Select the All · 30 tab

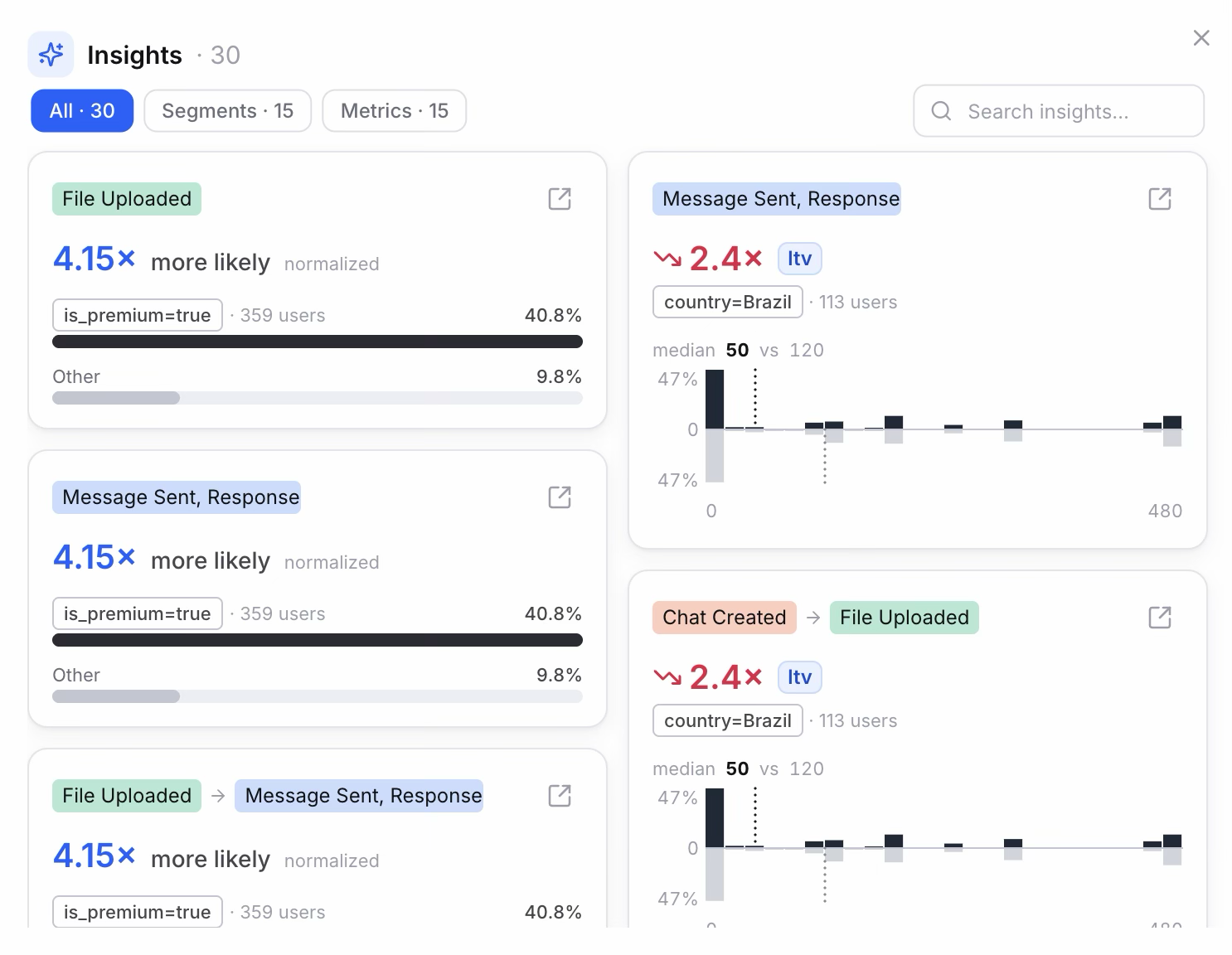(x=82, y=111)
